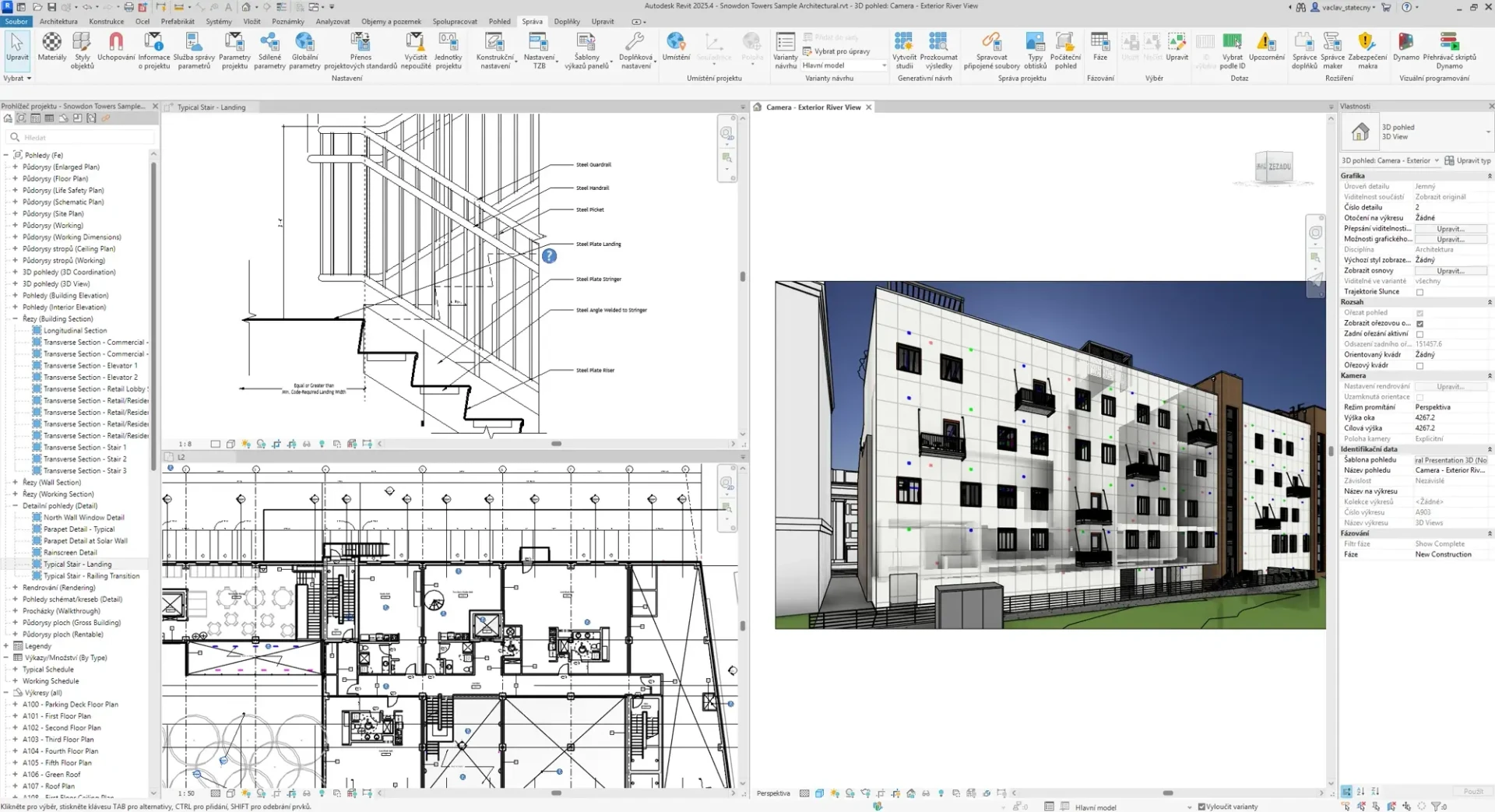Close Camera - Exterior River View tab
The image size is (1495, 812).
[x=868, y=107]
